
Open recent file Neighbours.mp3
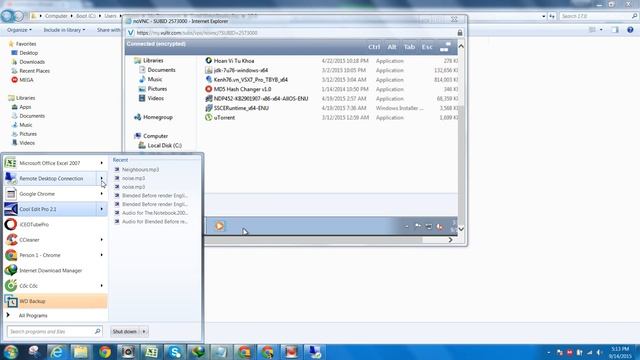click(x=140, y=169)
